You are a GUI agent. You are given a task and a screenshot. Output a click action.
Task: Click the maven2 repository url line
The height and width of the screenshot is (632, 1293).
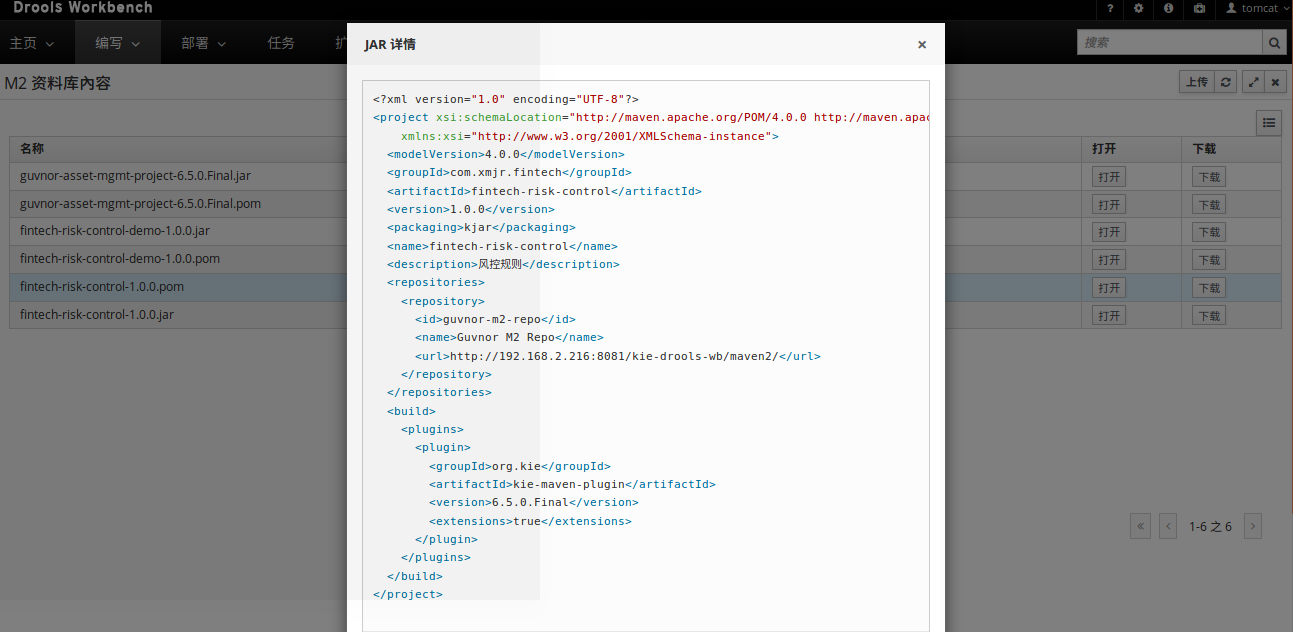pyautogui.click(x=618, y=356)
